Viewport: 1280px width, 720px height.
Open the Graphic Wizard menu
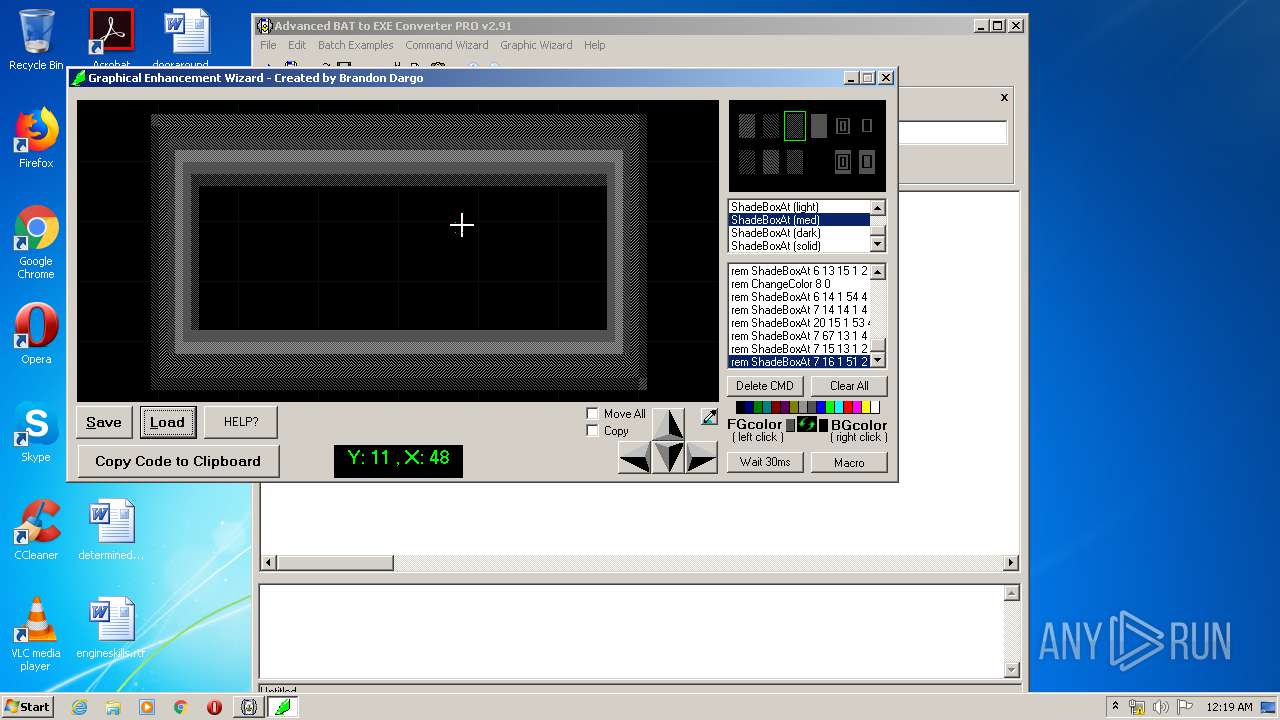(x=536, y=45)
